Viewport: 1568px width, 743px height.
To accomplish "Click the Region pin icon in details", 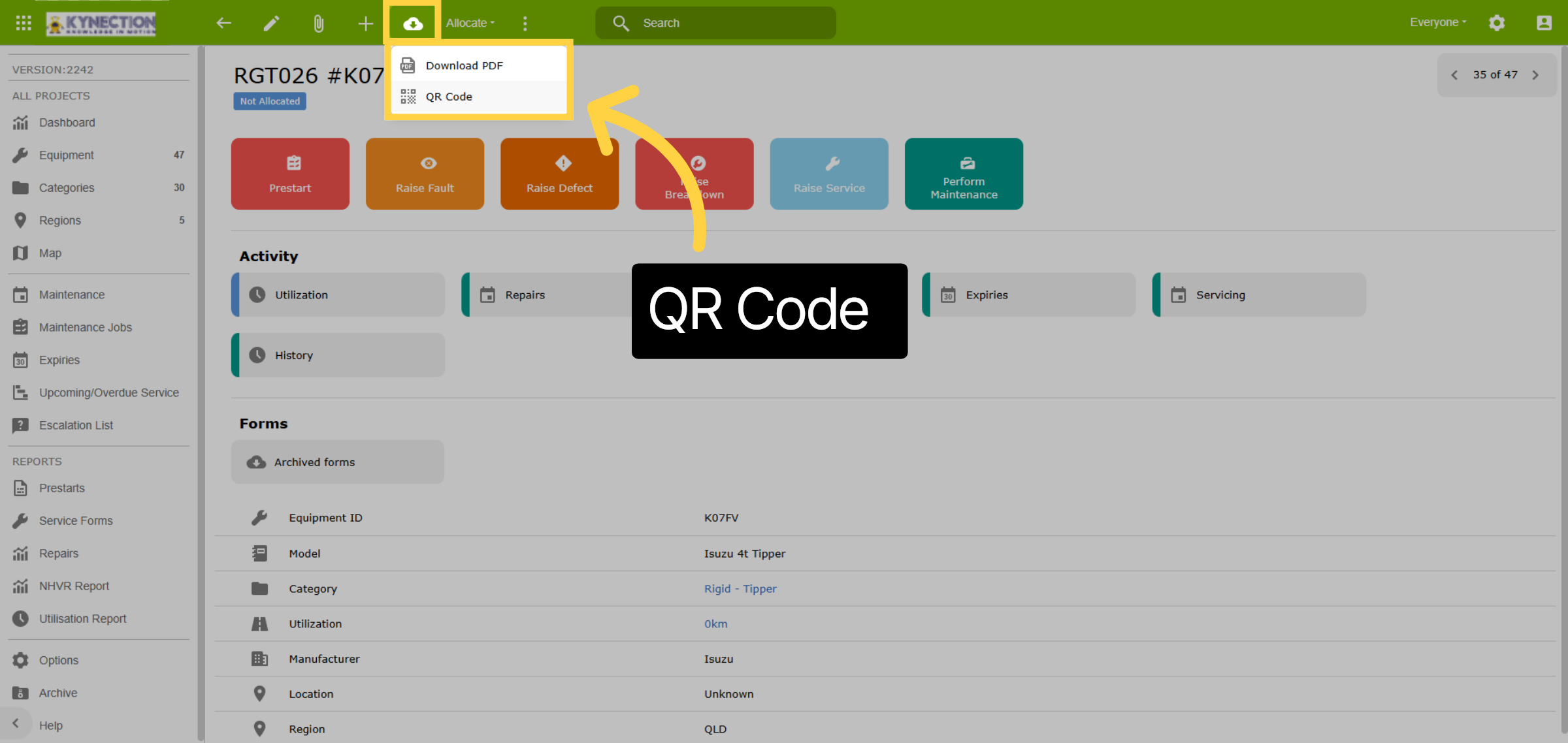I will (x=259, y=729).
